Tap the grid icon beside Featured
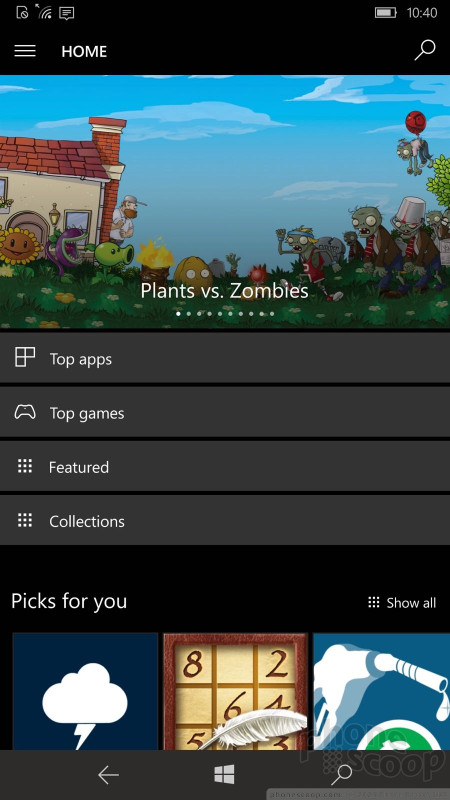This screenshot has width=450, height=800. tap(25, 466)
